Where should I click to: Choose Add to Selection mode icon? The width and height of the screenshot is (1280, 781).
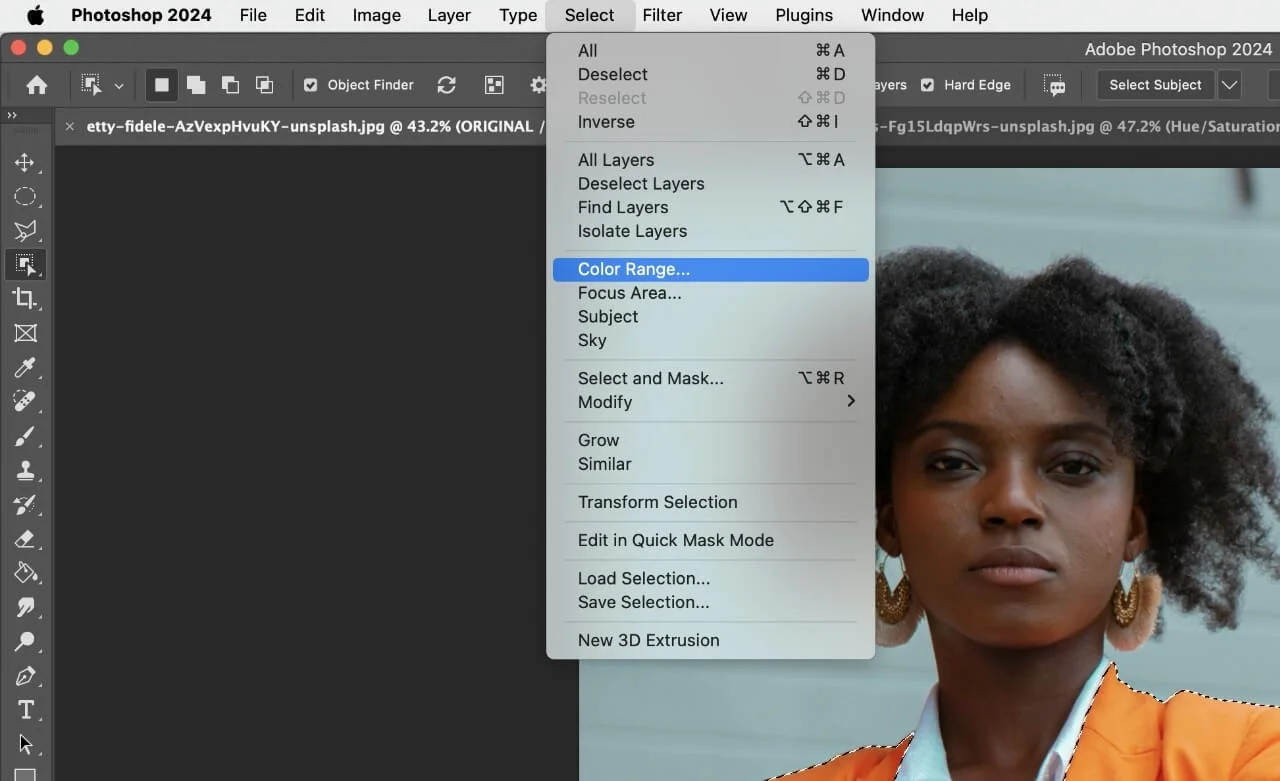coord(196,85)
